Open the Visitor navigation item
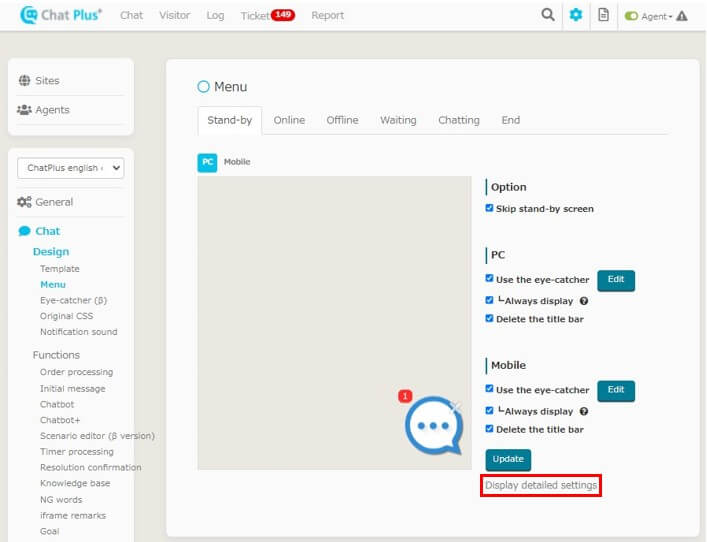707x542 pixels. point(174,15)
